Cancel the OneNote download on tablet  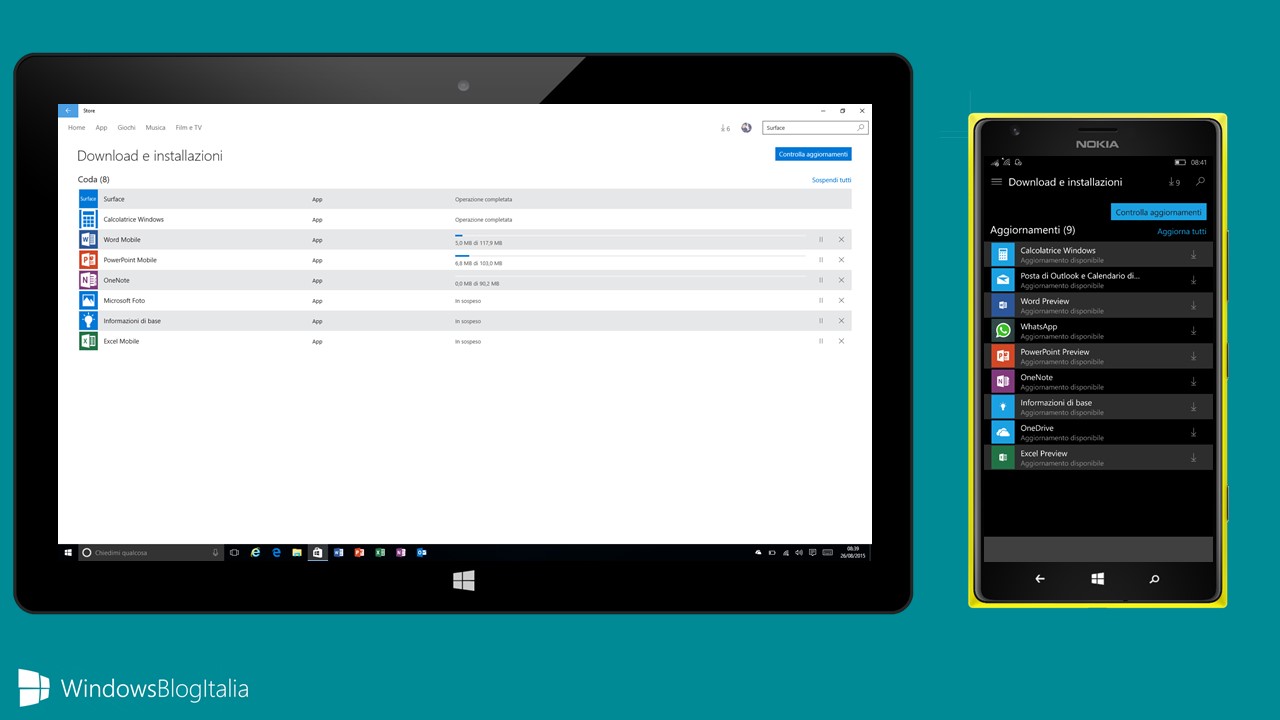(x=841, y=280)
